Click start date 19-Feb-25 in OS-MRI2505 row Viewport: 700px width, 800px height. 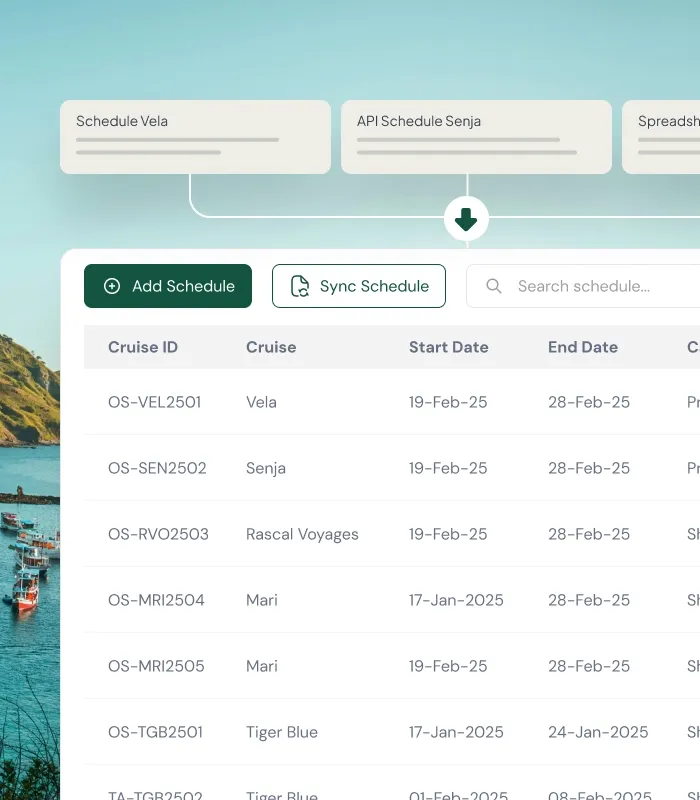[x=448, y=666]
